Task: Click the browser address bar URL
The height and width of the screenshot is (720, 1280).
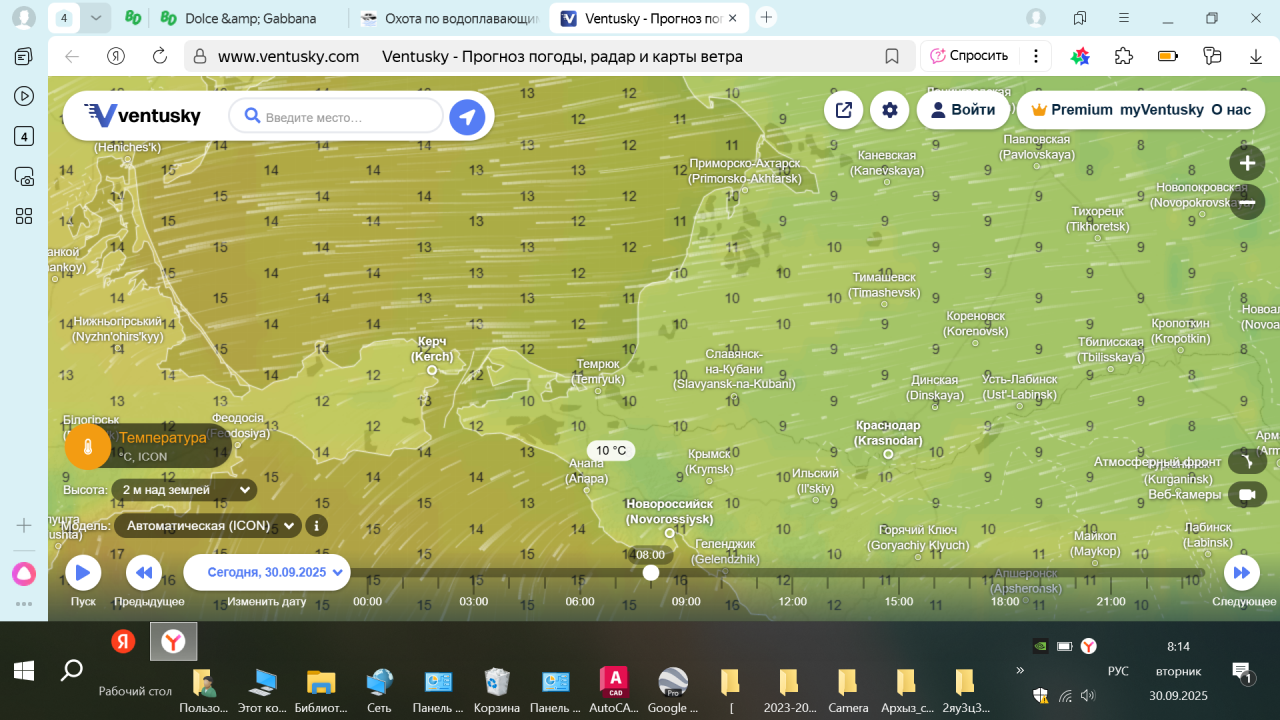Action: click(x=288, y=56)
